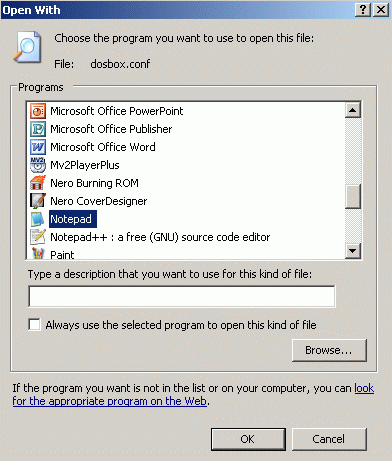Confirm with the OK button
The image size is (392, 461).
tap(248, 439)
